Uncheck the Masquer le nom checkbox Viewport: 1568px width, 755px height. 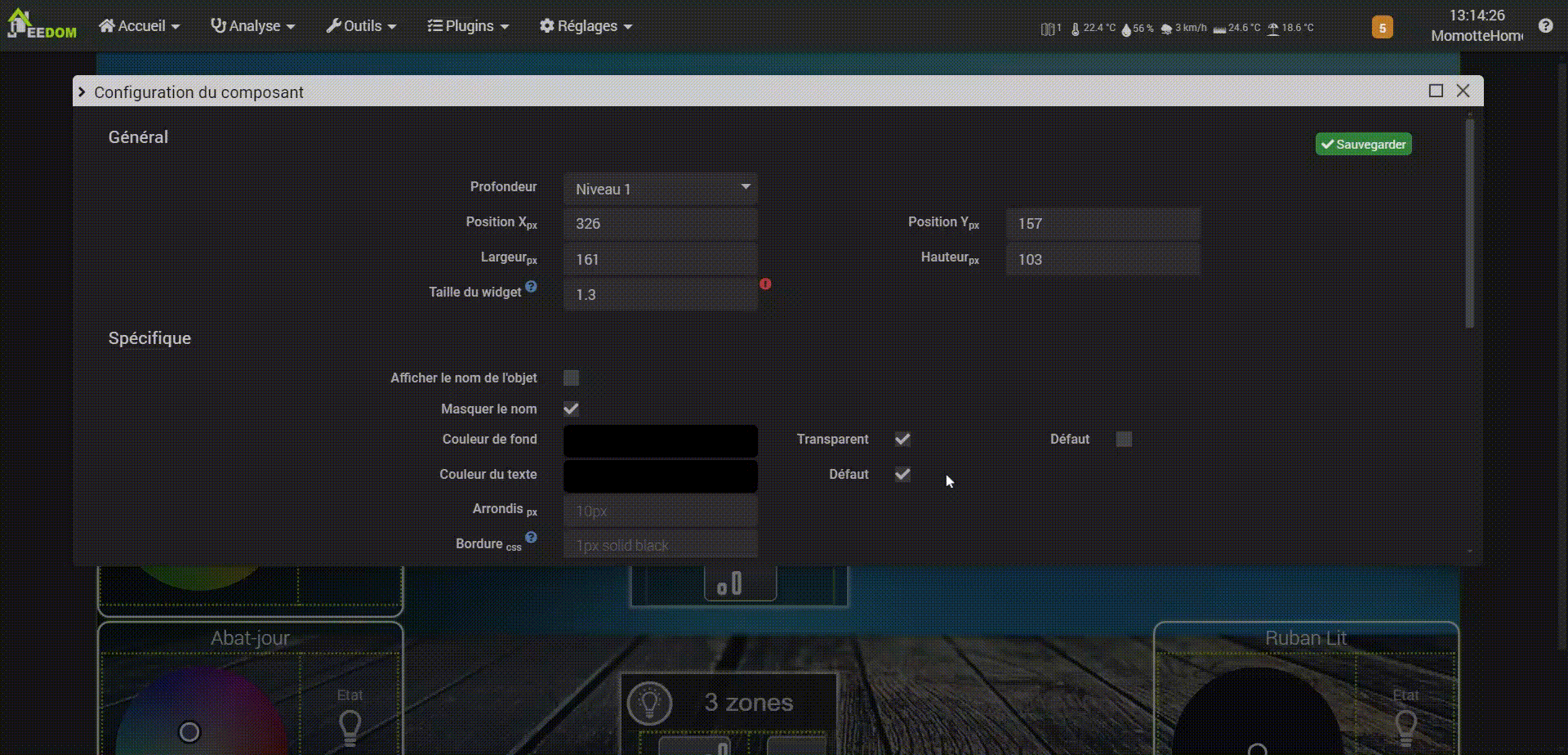[571, 409]
